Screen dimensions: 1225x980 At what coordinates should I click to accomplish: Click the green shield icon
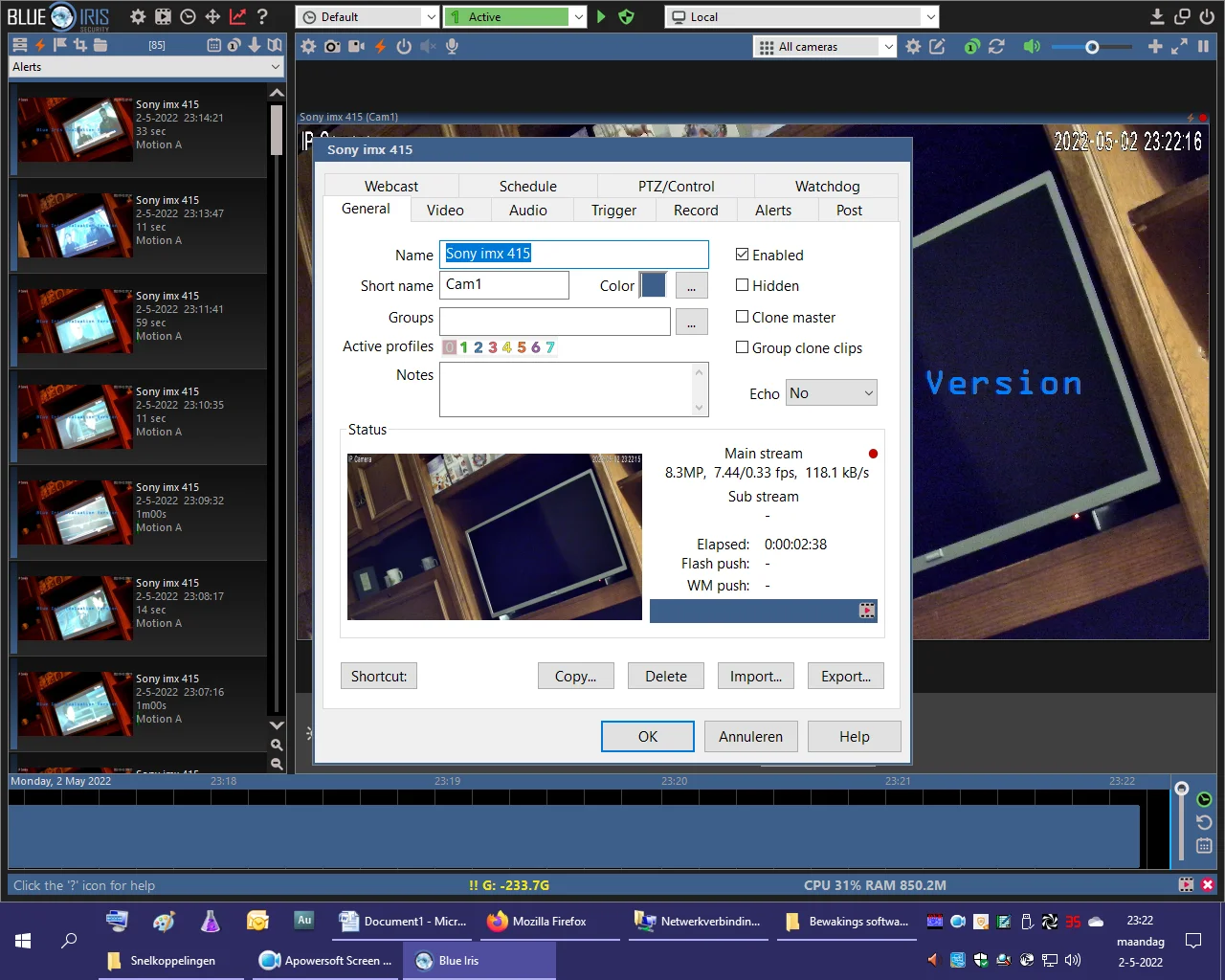click(x=626, y=16)
